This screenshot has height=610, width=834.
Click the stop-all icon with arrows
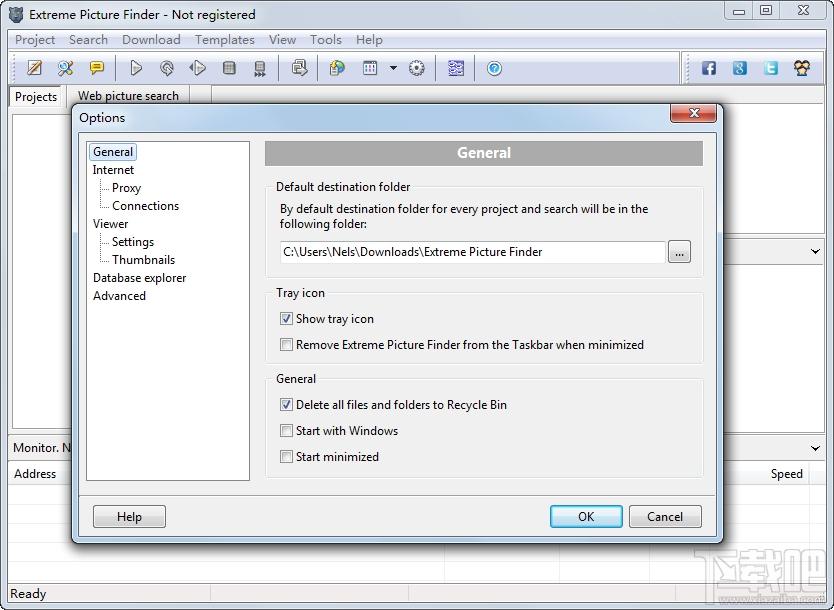coord(260,69)
